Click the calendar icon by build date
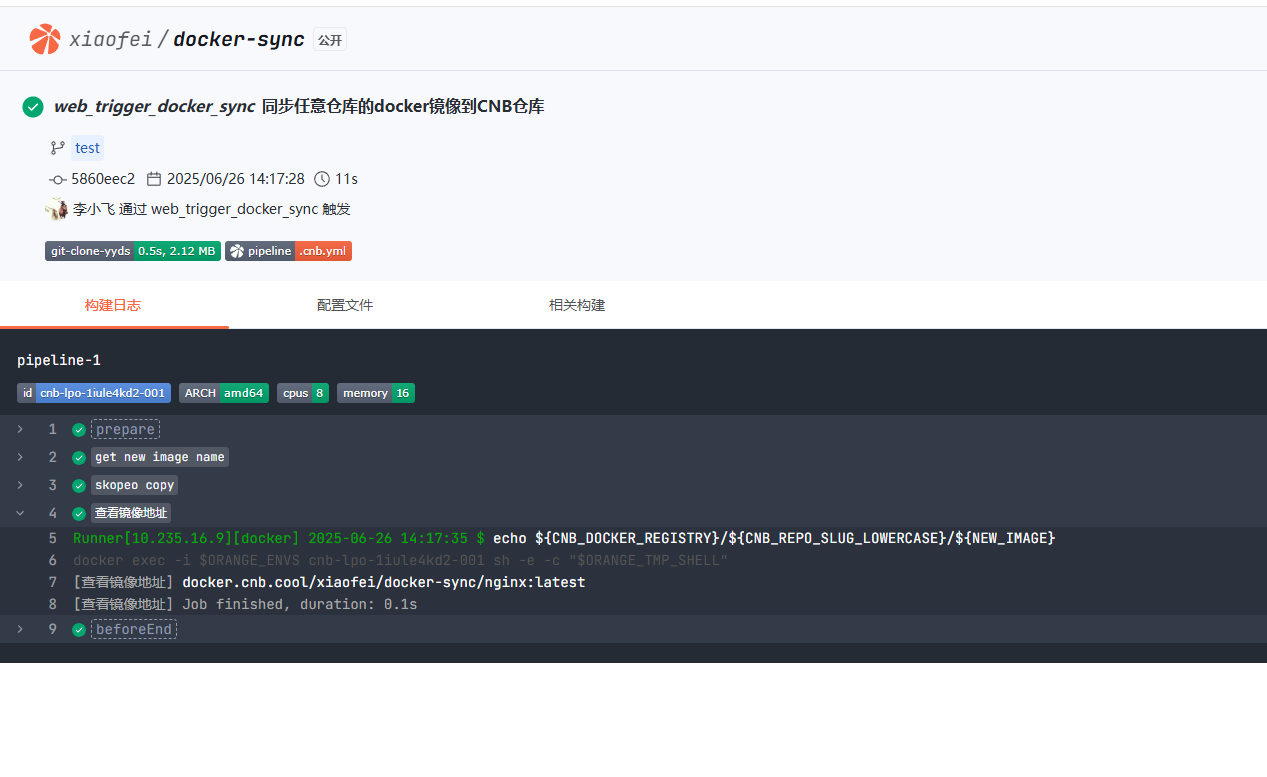The image size is (1267, 777). click(x=154, y=179)
